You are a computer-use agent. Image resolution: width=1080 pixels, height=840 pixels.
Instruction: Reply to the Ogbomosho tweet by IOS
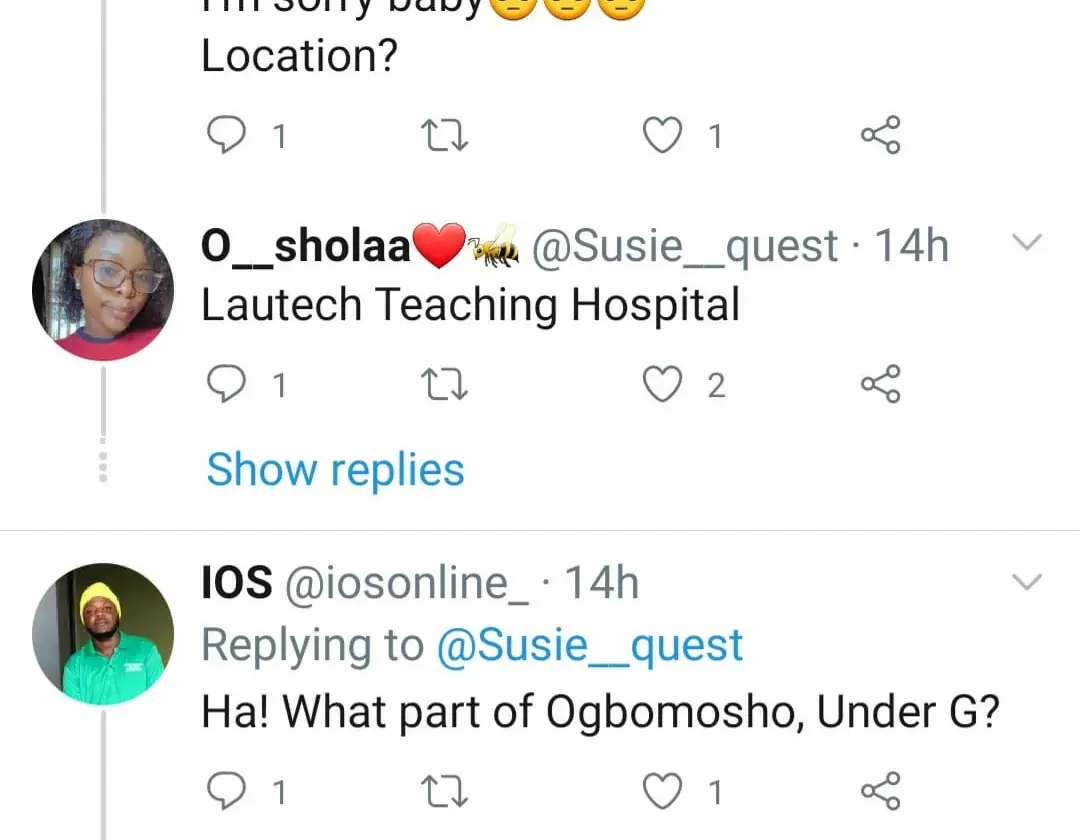[x=226, y=792]
